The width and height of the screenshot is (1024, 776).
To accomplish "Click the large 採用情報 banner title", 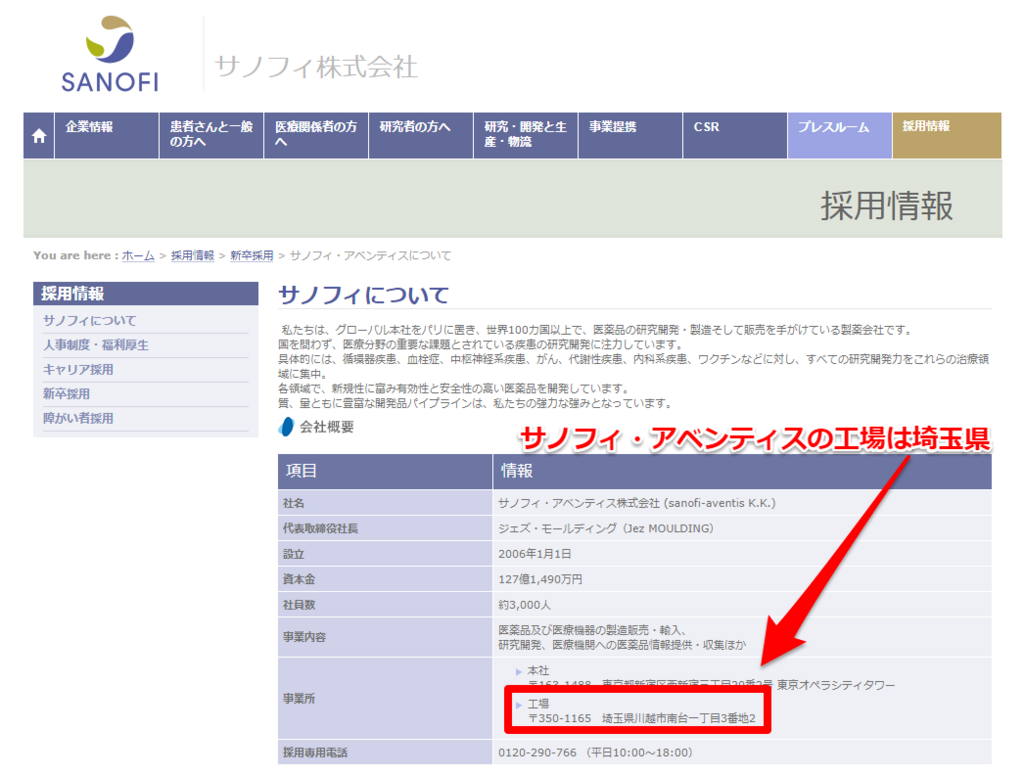I will (887, 206).
